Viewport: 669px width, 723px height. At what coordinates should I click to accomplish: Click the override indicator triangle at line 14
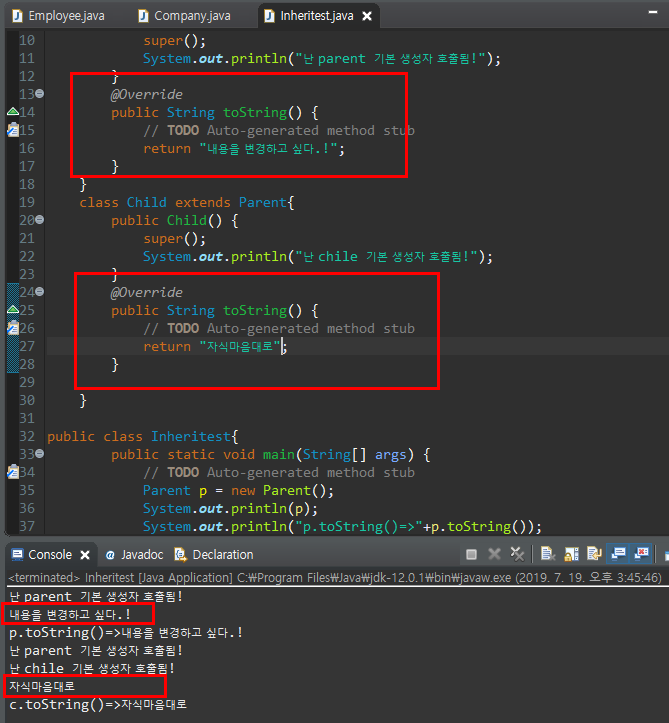click(x=13, y=111)
